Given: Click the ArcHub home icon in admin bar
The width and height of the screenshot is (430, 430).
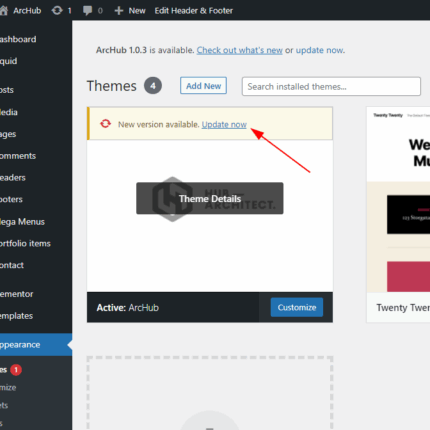Looking at the screenshot, I should 3,11.
